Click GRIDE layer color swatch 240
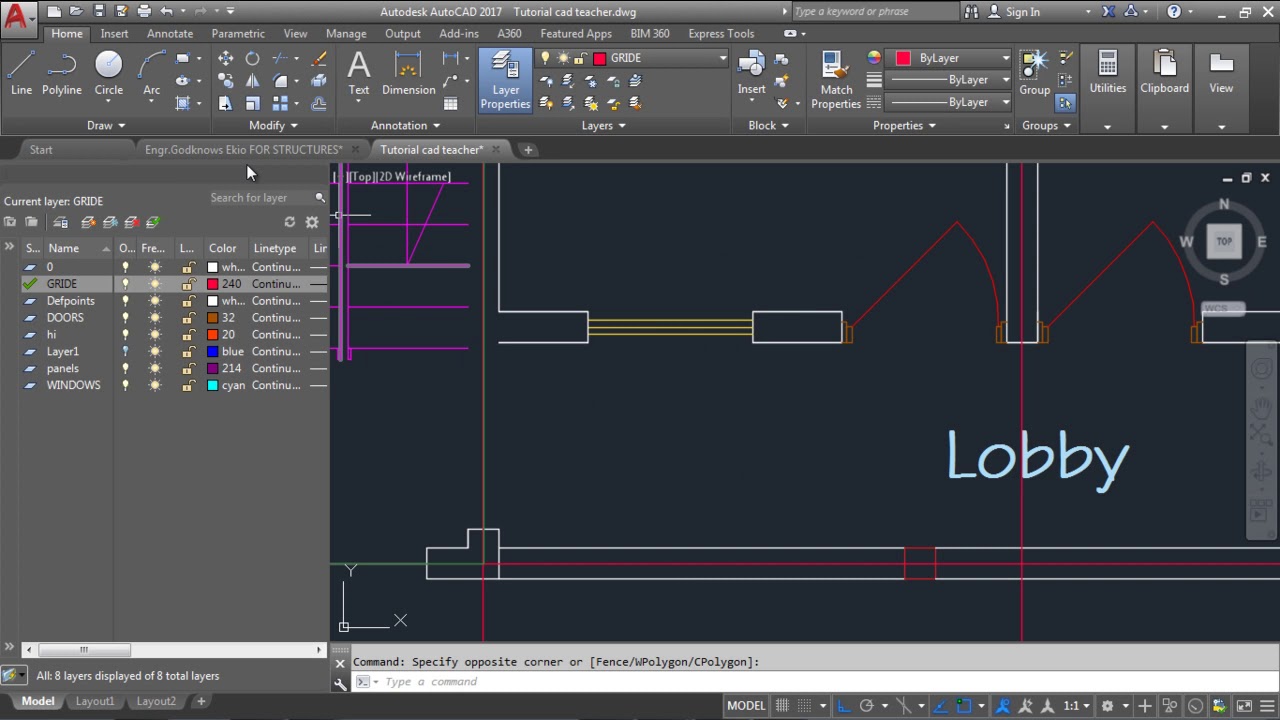Image resolution: width=1280 pixels, height=720 pixels. click(212, 284)
